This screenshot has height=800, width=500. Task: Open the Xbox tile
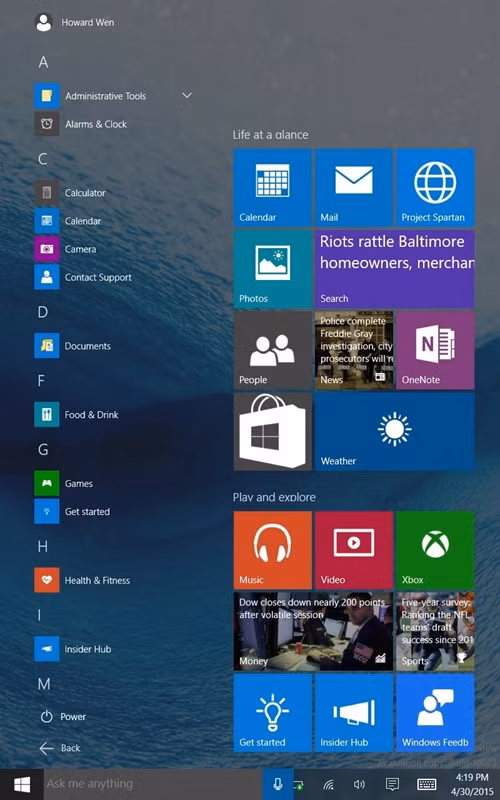[x=435, y=551]
